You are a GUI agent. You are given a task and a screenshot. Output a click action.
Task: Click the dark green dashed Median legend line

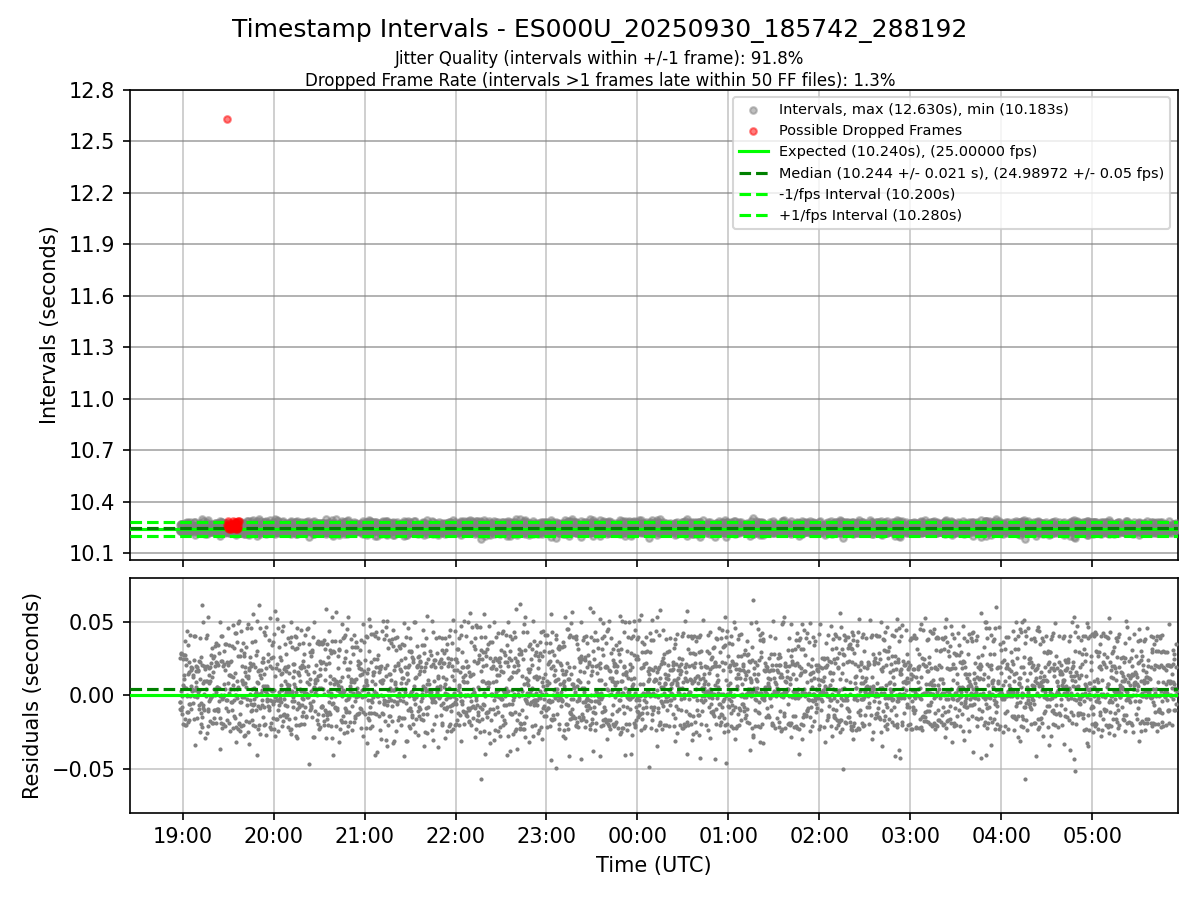[x=753, y=173]
